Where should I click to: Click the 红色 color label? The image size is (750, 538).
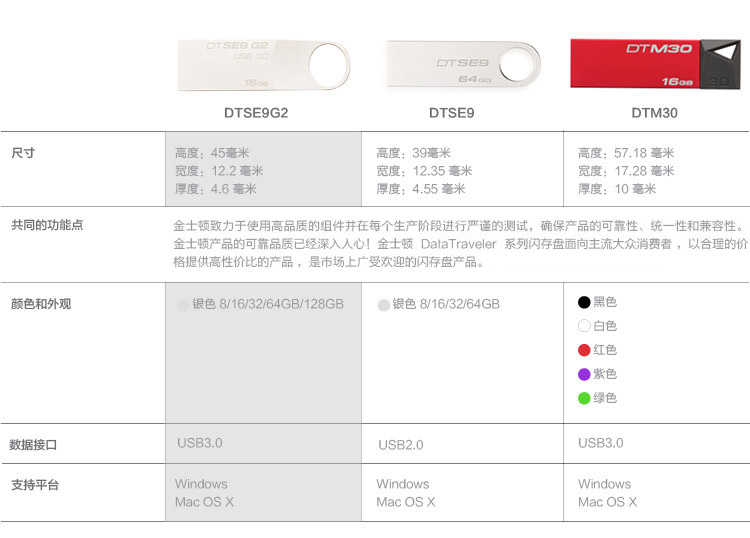click(x=605, y=350)
